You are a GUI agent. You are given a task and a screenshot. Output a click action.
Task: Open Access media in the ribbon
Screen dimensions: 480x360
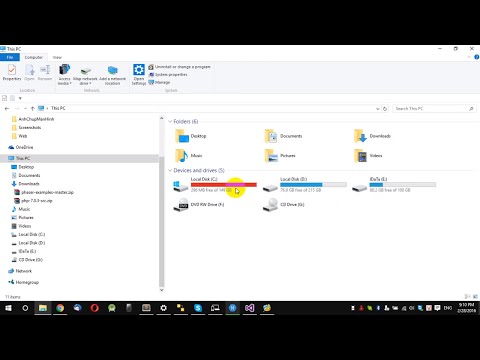click(64, 75)
